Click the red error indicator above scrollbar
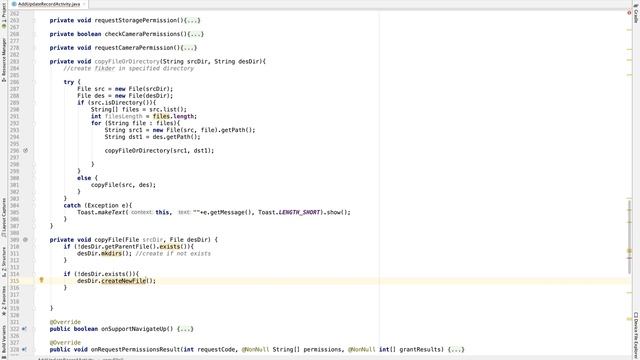Image resolution: width=640 pixels, height=360 pixels. pyautogui.click(x=629, y=13)
